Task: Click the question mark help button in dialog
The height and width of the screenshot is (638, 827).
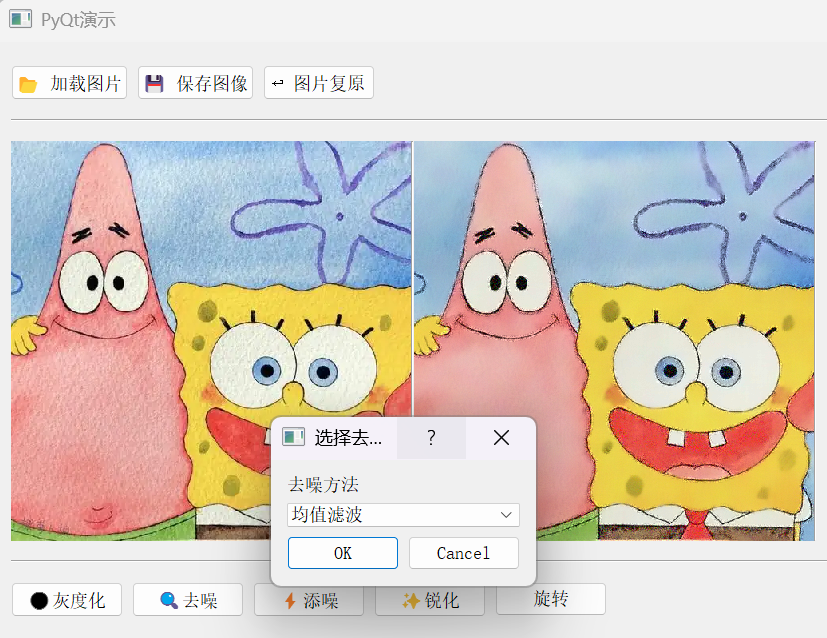Action: point(431,438)
